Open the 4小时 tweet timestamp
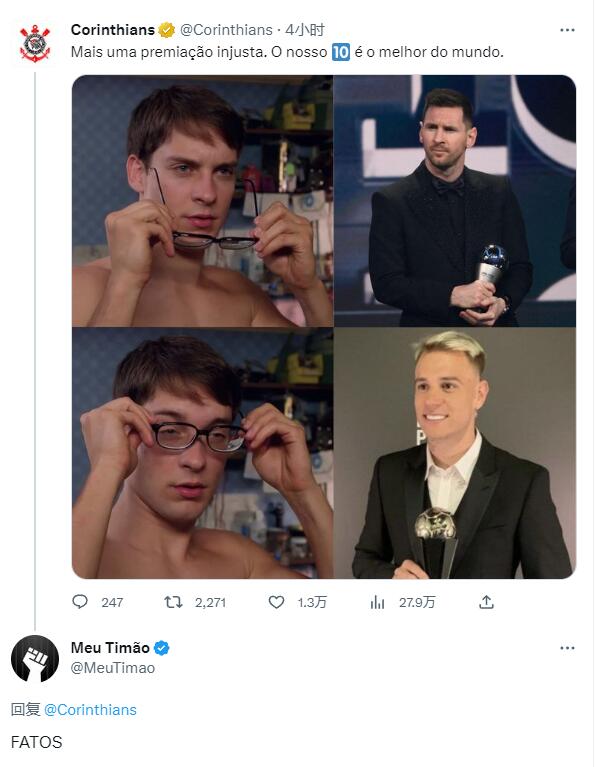595x767 pixels. click(305, 30)
